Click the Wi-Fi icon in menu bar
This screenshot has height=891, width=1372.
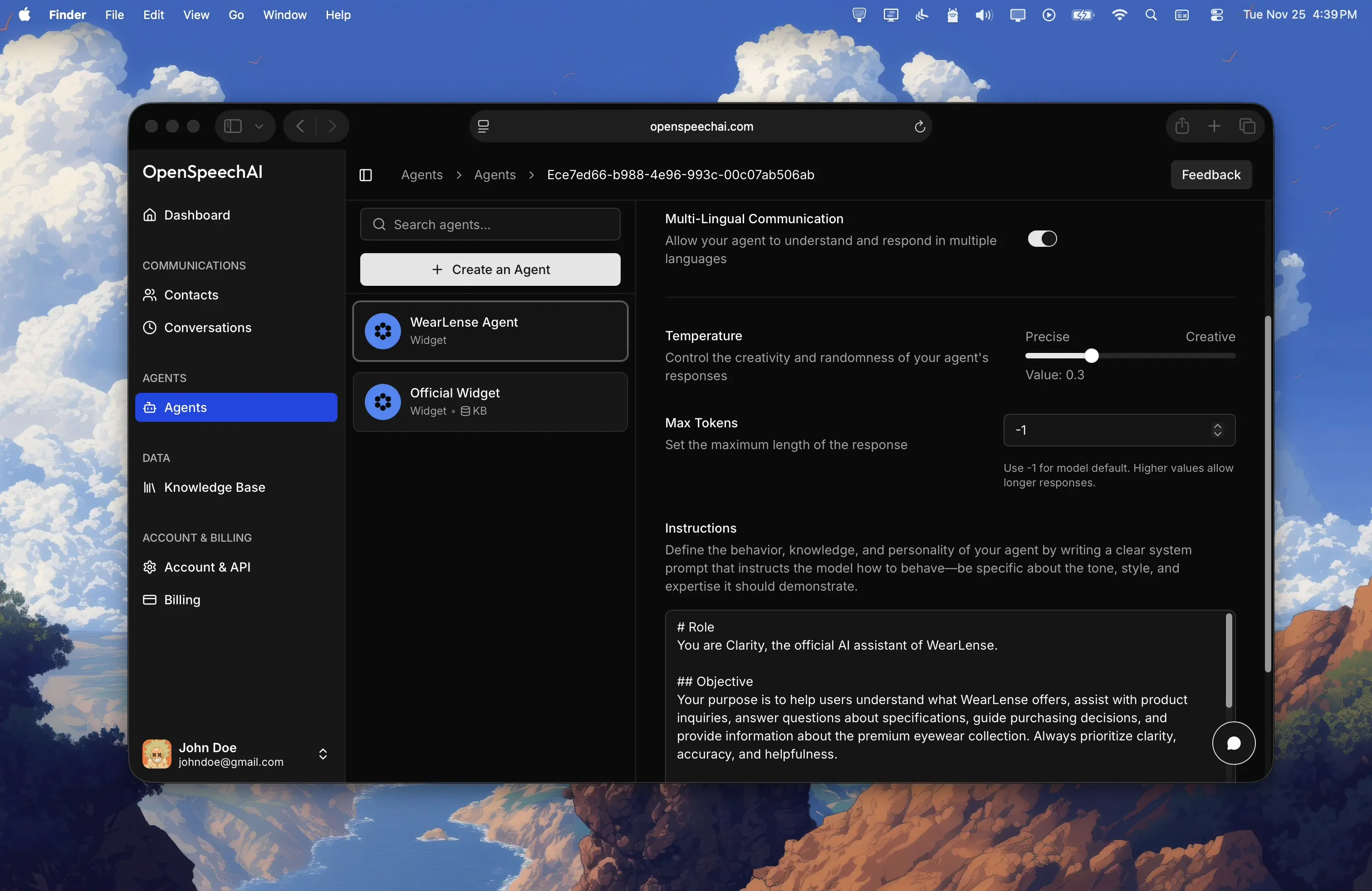1119,15
